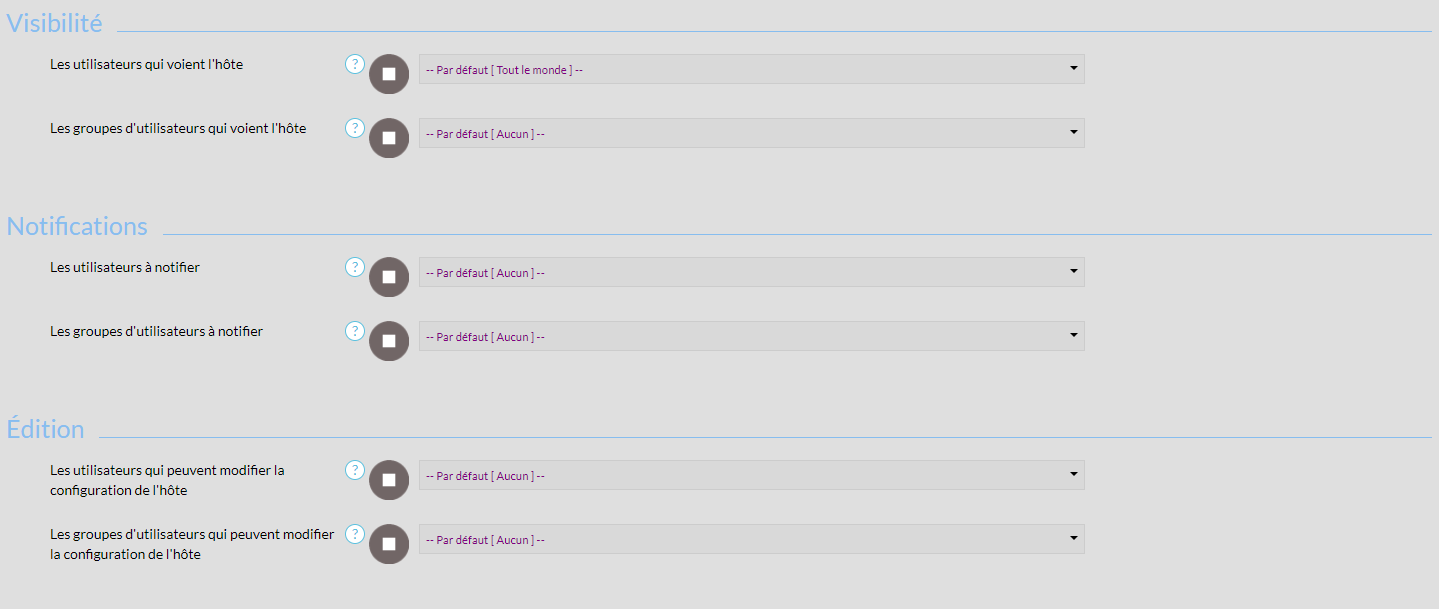
Task: Click the Notifications section heading
Action: click(x=77, y=226)
